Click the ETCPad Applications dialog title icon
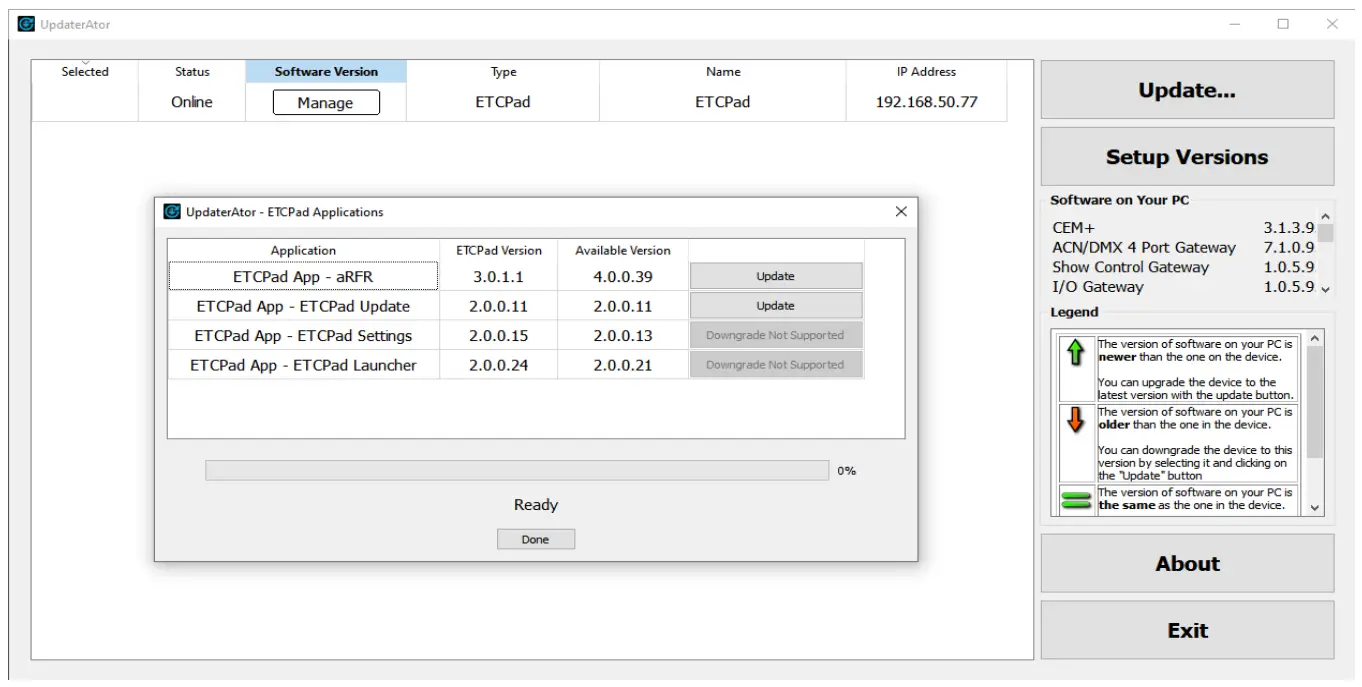This screenshot has width=1362, height=687. 172,212
